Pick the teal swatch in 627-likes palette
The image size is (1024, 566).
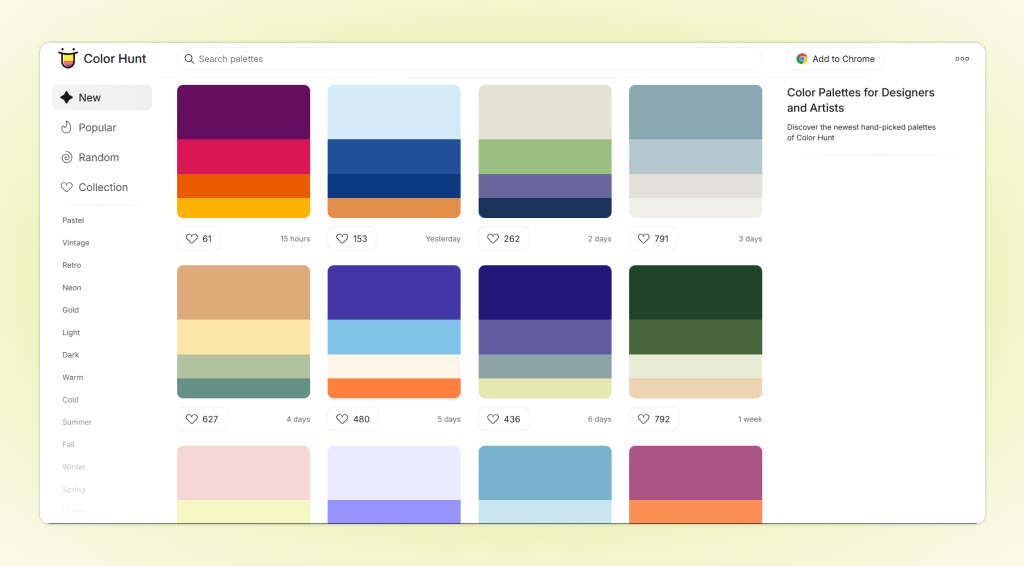(x=244, y=388)
